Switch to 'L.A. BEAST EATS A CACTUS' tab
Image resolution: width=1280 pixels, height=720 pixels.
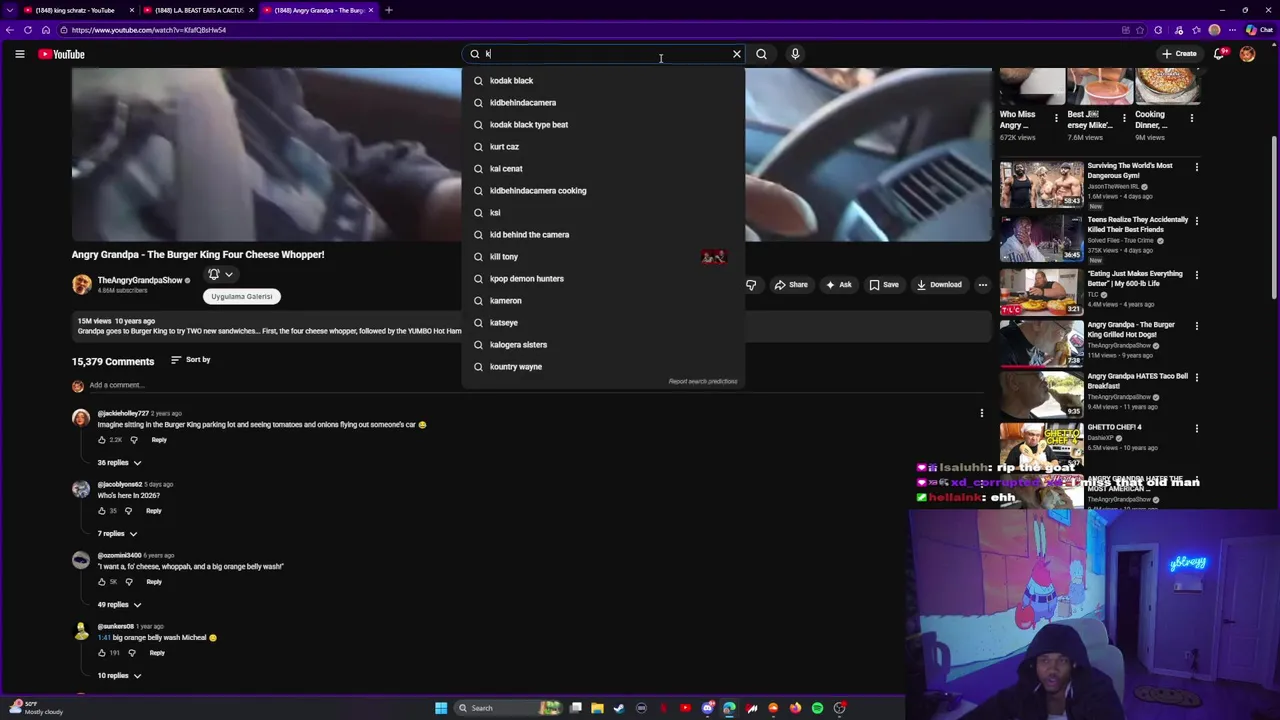click(196, 10)
